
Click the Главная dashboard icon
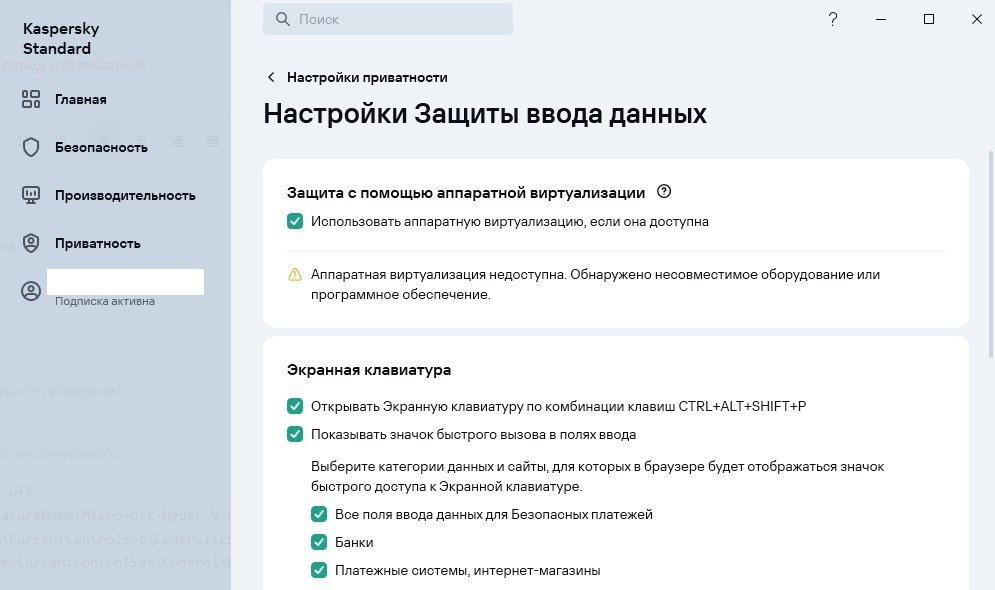point(30,99)
